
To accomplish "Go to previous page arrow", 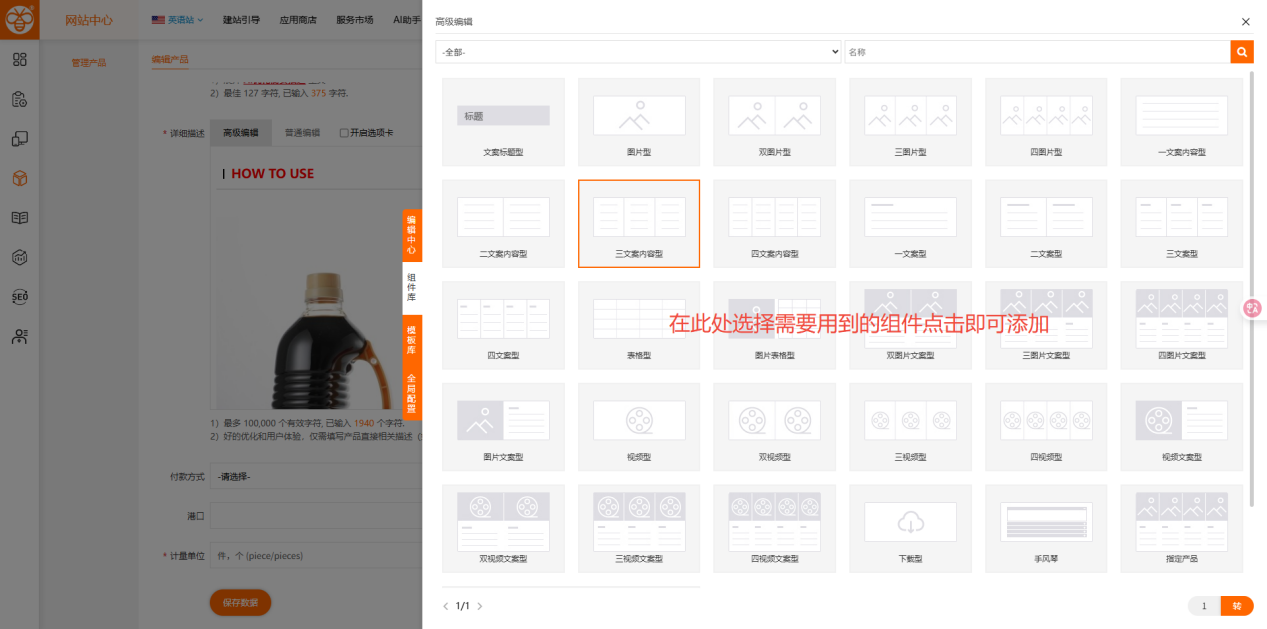I will (x=446, y=606).
